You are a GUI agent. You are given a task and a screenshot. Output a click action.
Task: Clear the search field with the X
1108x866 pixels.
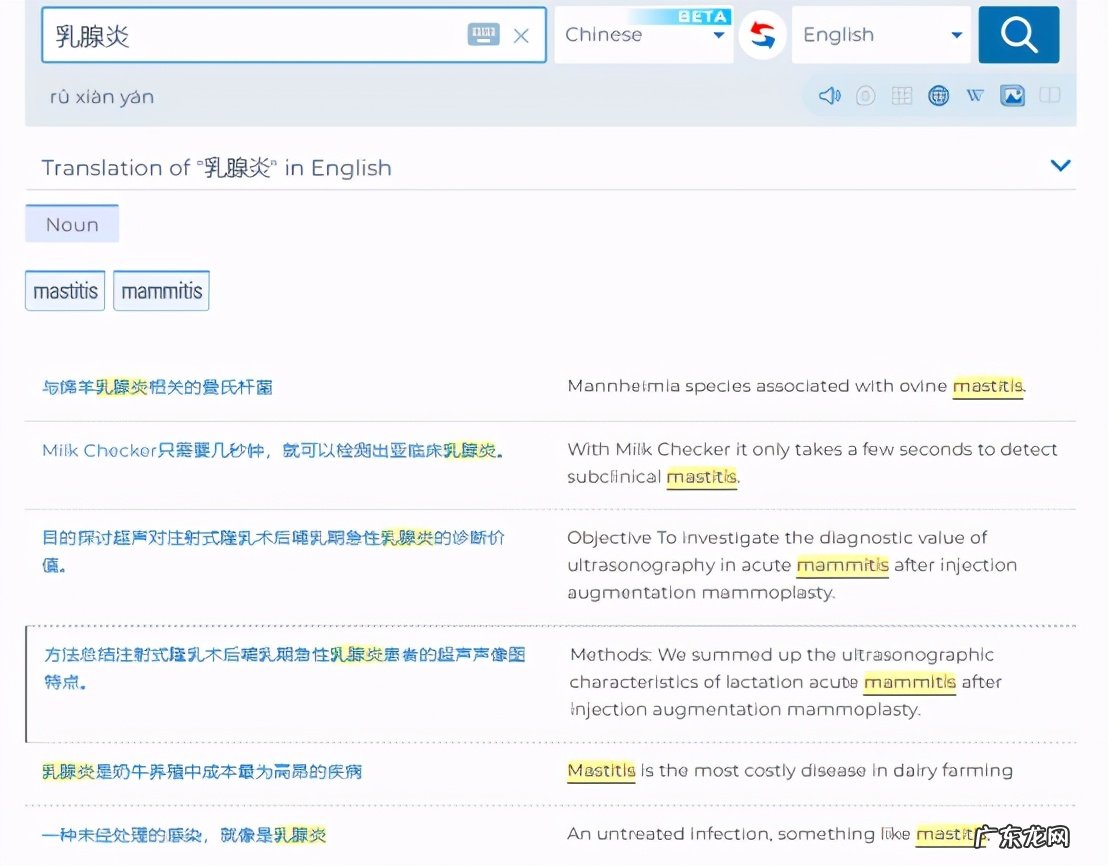coord(521,35)
